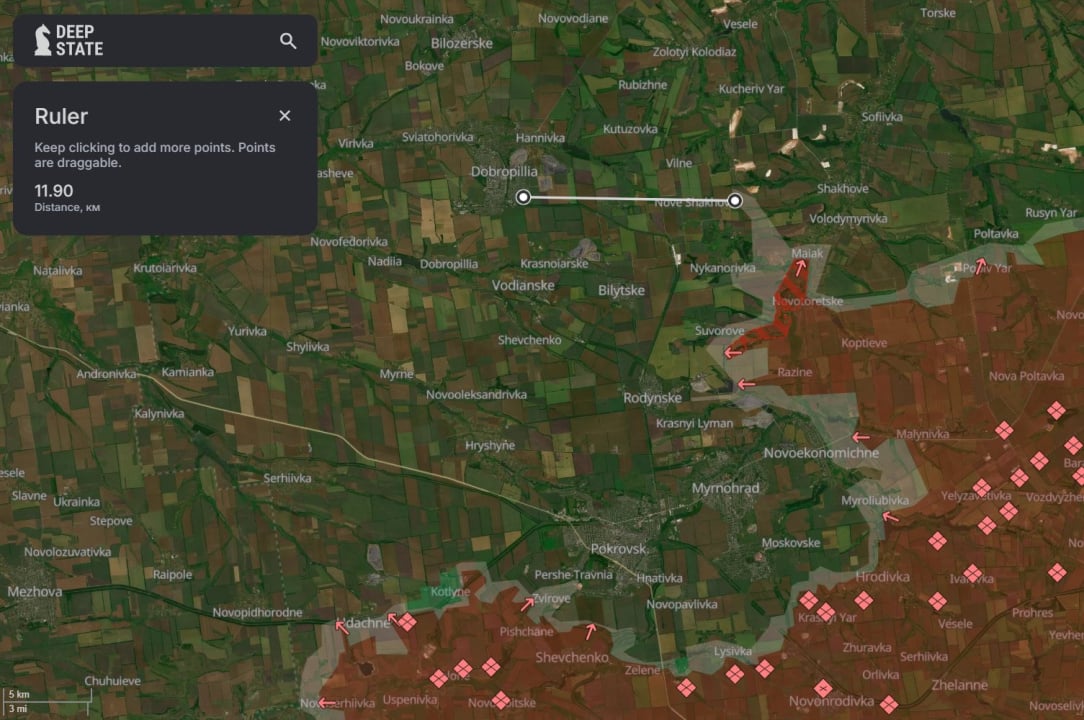Click the attack arrow left of Udachne
Screen dimensions: 1084x720
pos(342,627)
